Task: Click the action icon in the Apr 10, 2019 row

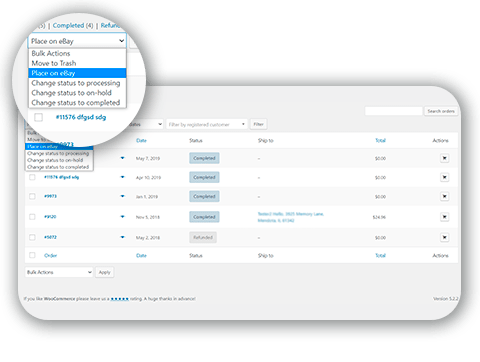Action: click(x=444, y=177)
